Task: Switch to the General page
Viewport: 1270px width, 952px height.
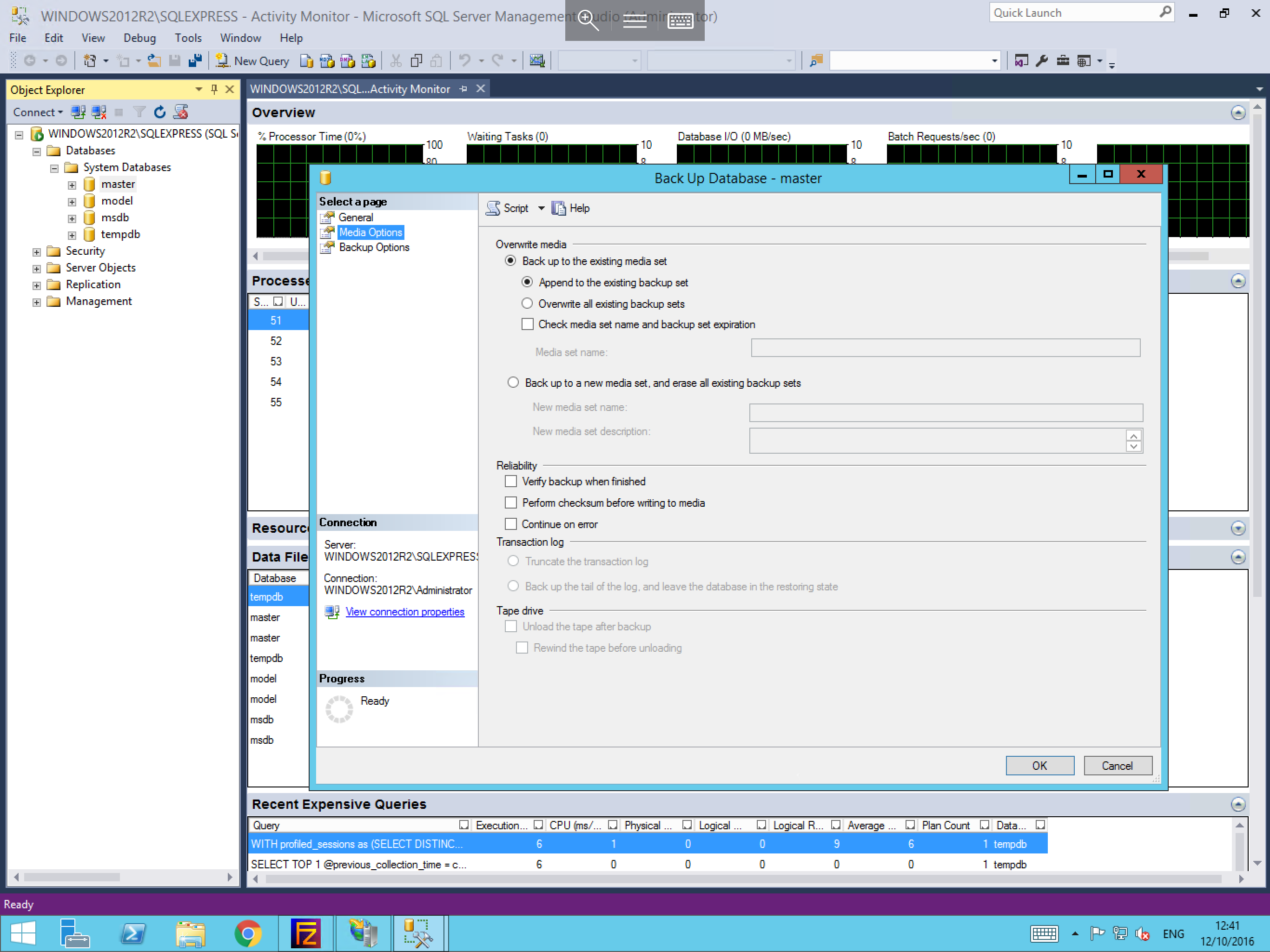Action: tap(356, 217)
